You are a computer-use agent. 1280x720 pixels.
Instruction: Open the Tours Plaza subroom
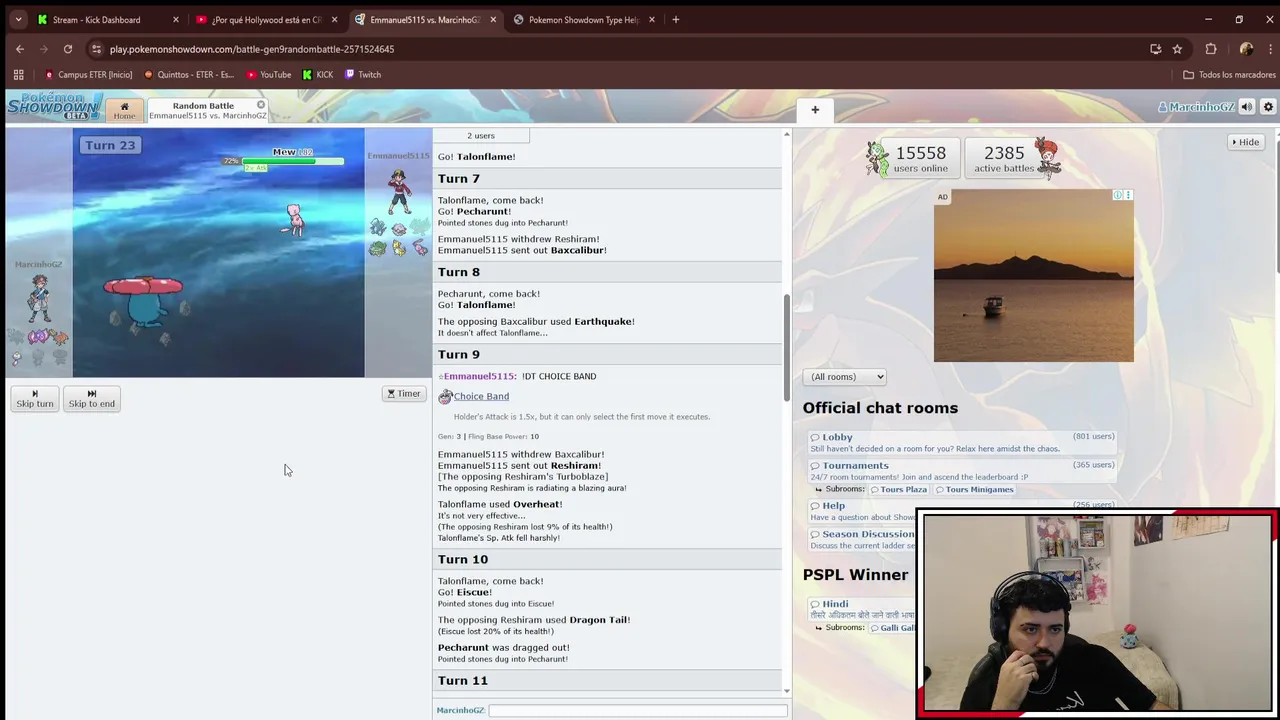tap(898, 489)
